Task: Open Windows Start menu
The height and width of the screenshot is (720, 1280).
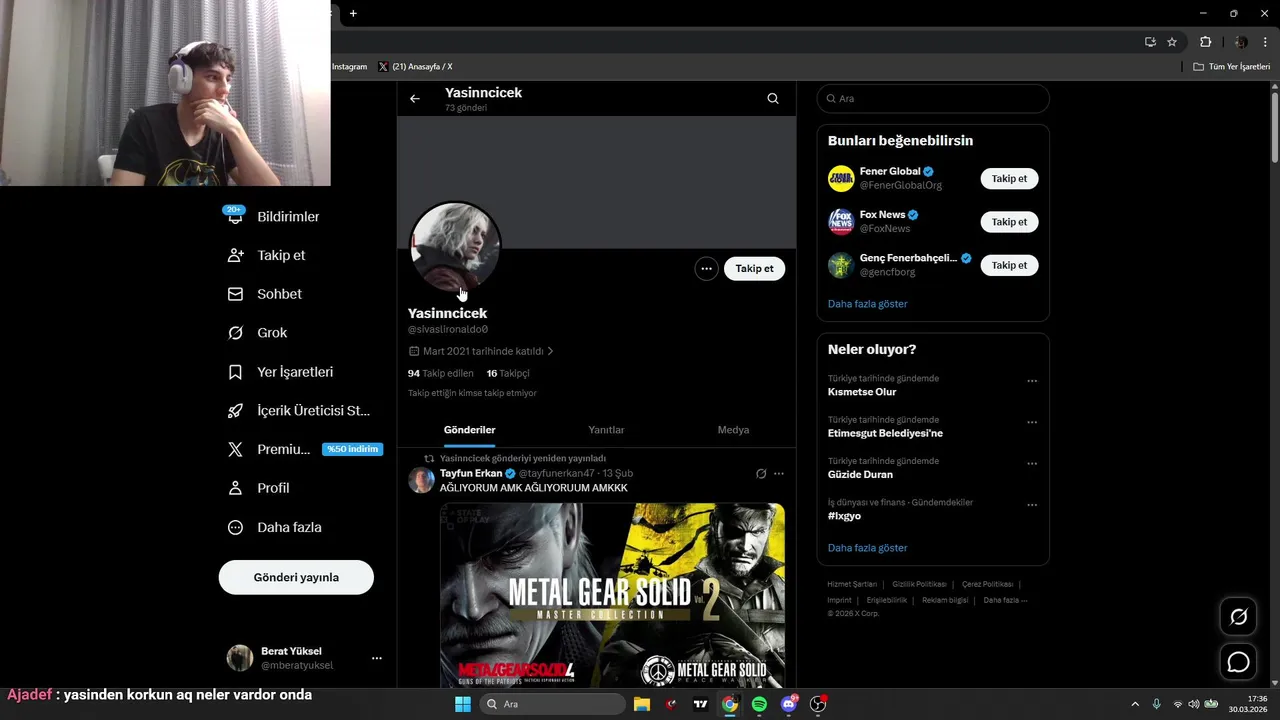Action: [x=463, y=704]
